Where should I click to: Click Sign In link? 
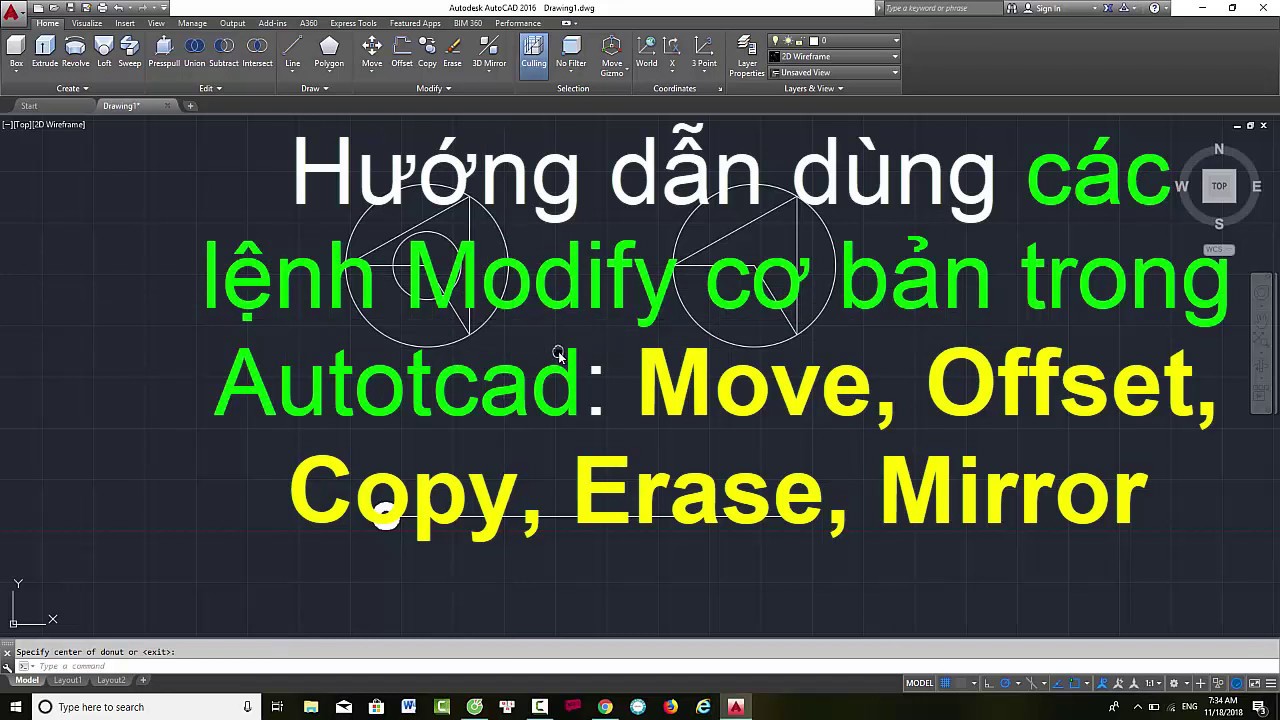1048,8
